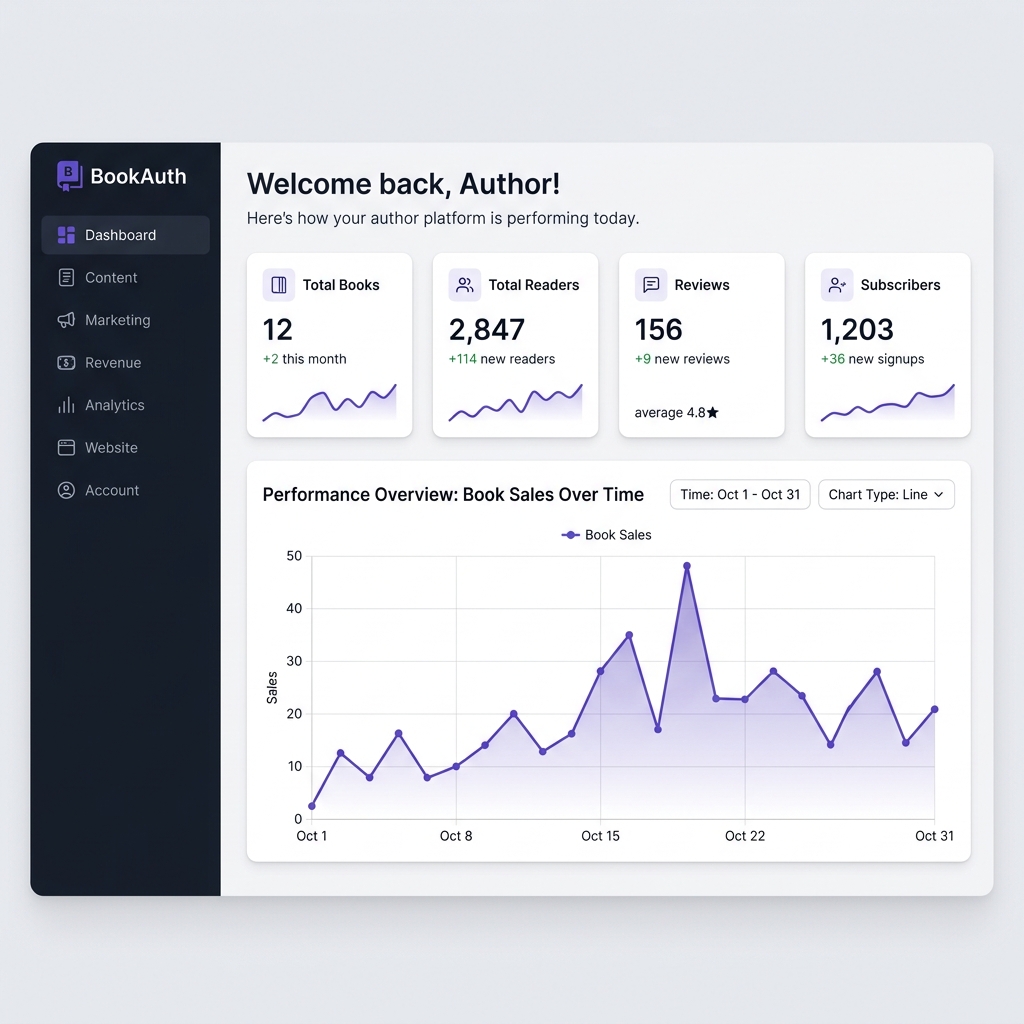Click the peak data point near 48 sales

[x=686, y=566]
